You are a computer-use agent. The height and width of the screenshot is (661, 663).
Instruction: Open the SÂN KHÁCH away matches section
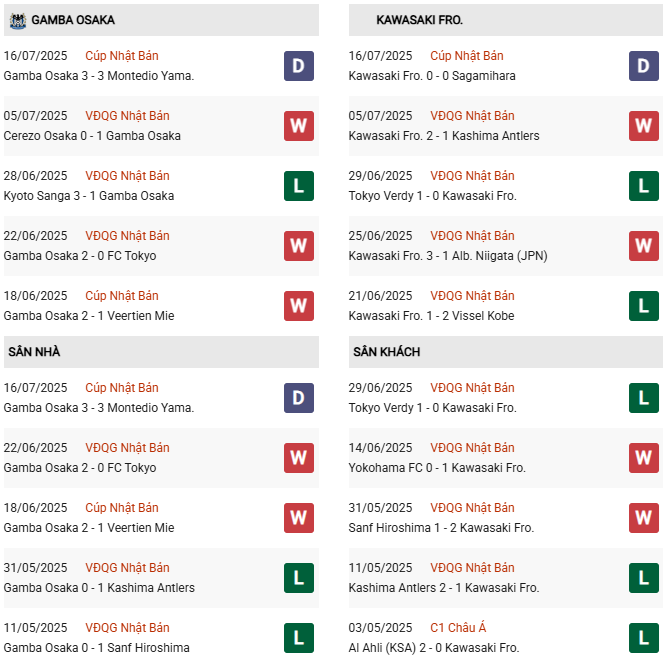click(x=386, y=352)
